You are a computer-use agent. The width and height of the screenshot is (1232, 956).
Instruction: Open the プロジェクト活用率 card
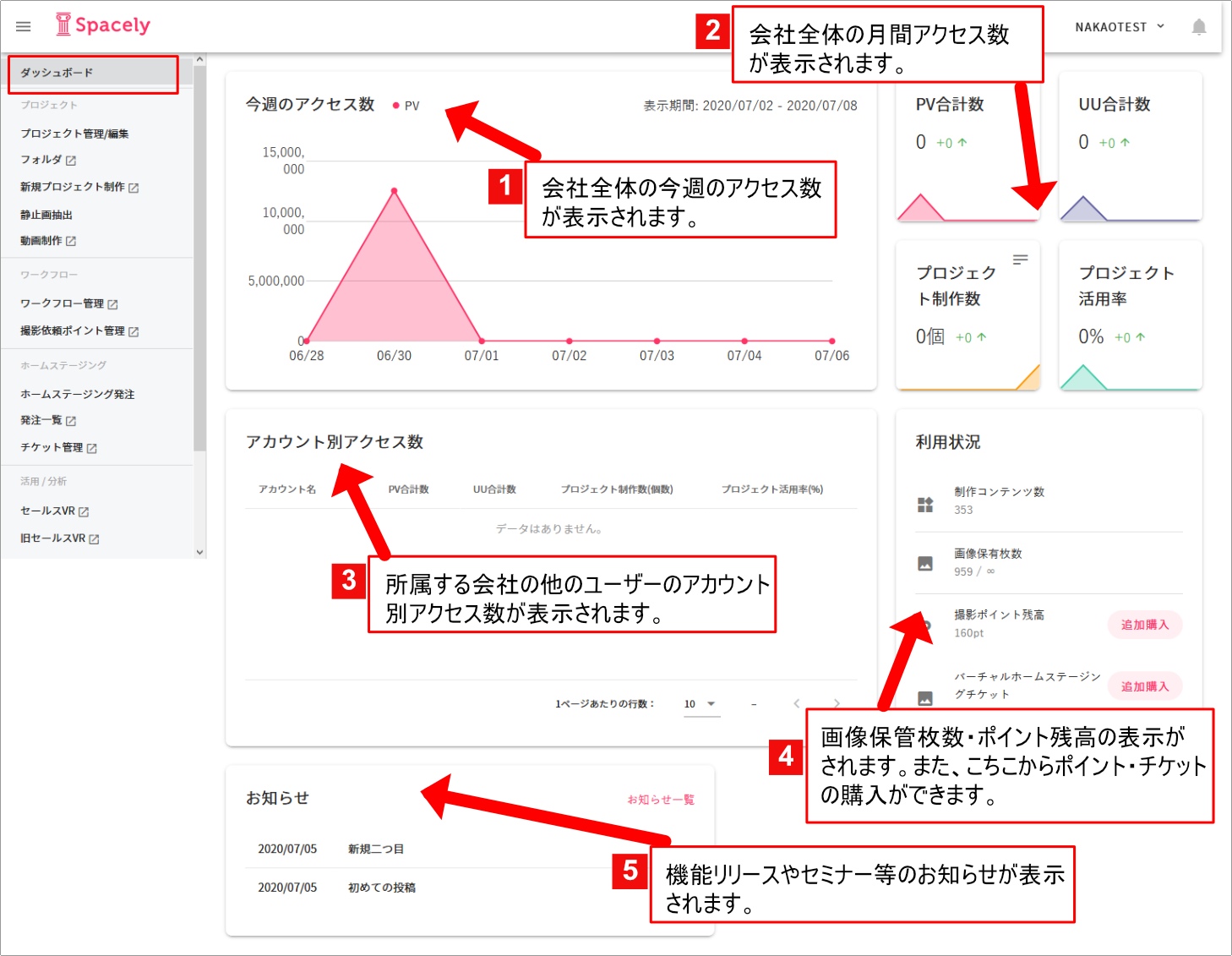[x=1131, y=316]
